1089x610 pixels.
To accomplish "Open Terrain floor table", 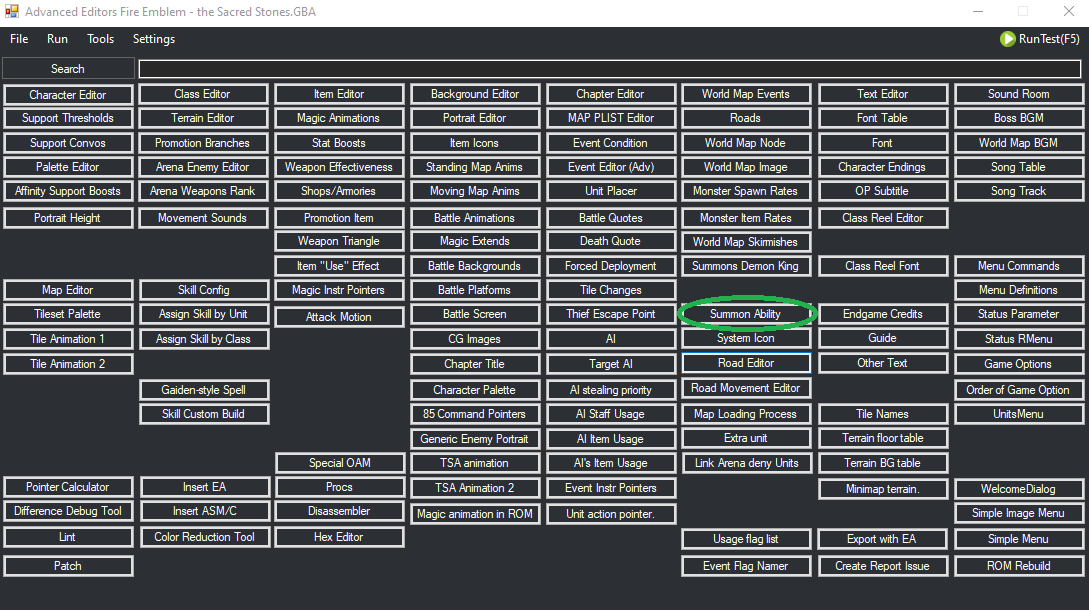I will [x=882, y=438].
